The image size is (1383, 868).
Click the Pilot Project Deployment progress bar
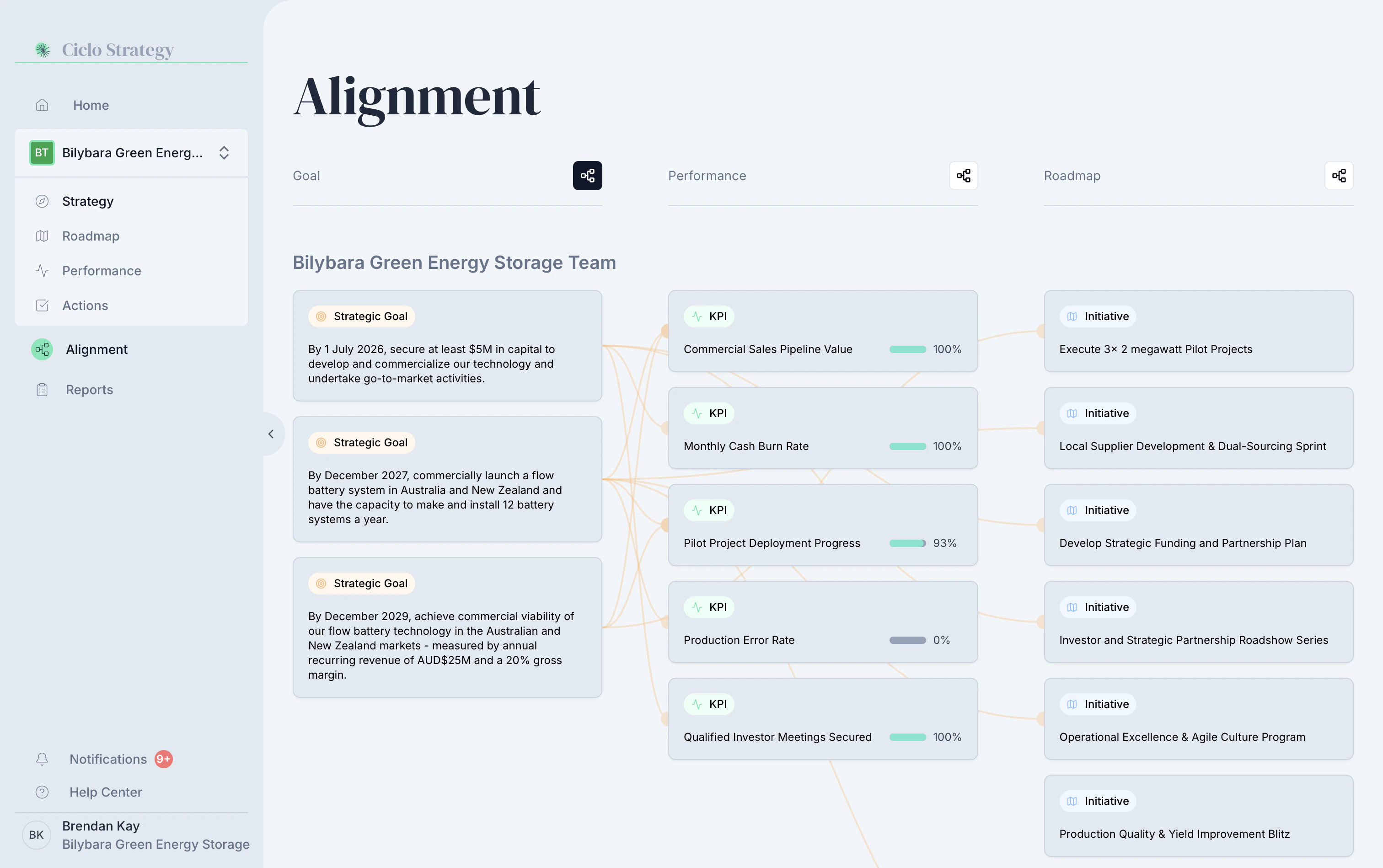[x=907, y=543]
